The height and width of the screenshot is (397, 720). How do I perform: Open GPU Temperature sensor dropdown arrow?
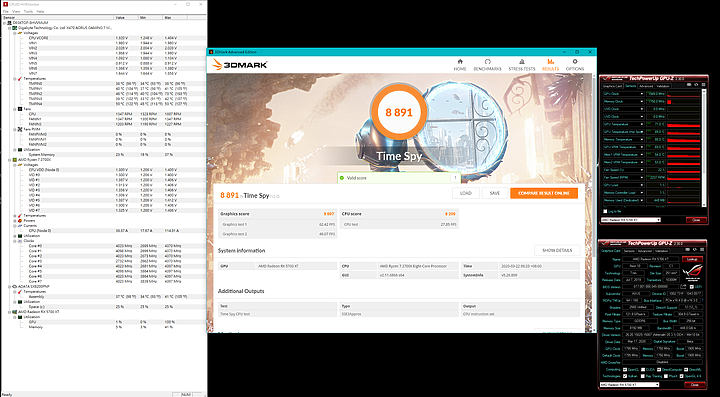click(642, 124)
